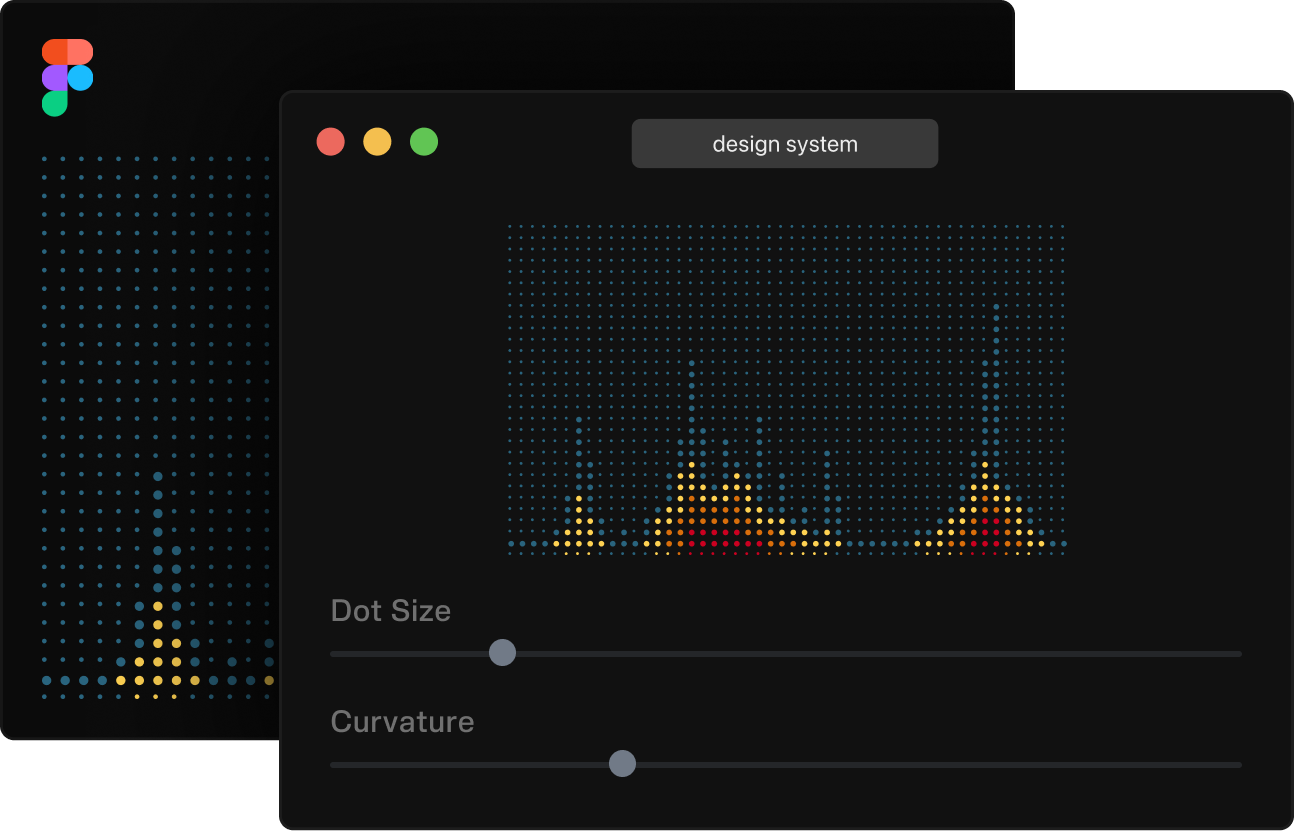Image resolution: width=1295 pixels, height=831 pixels.
Task: Click the purple piece of the Figma logo
Action: tap(55, 77)
